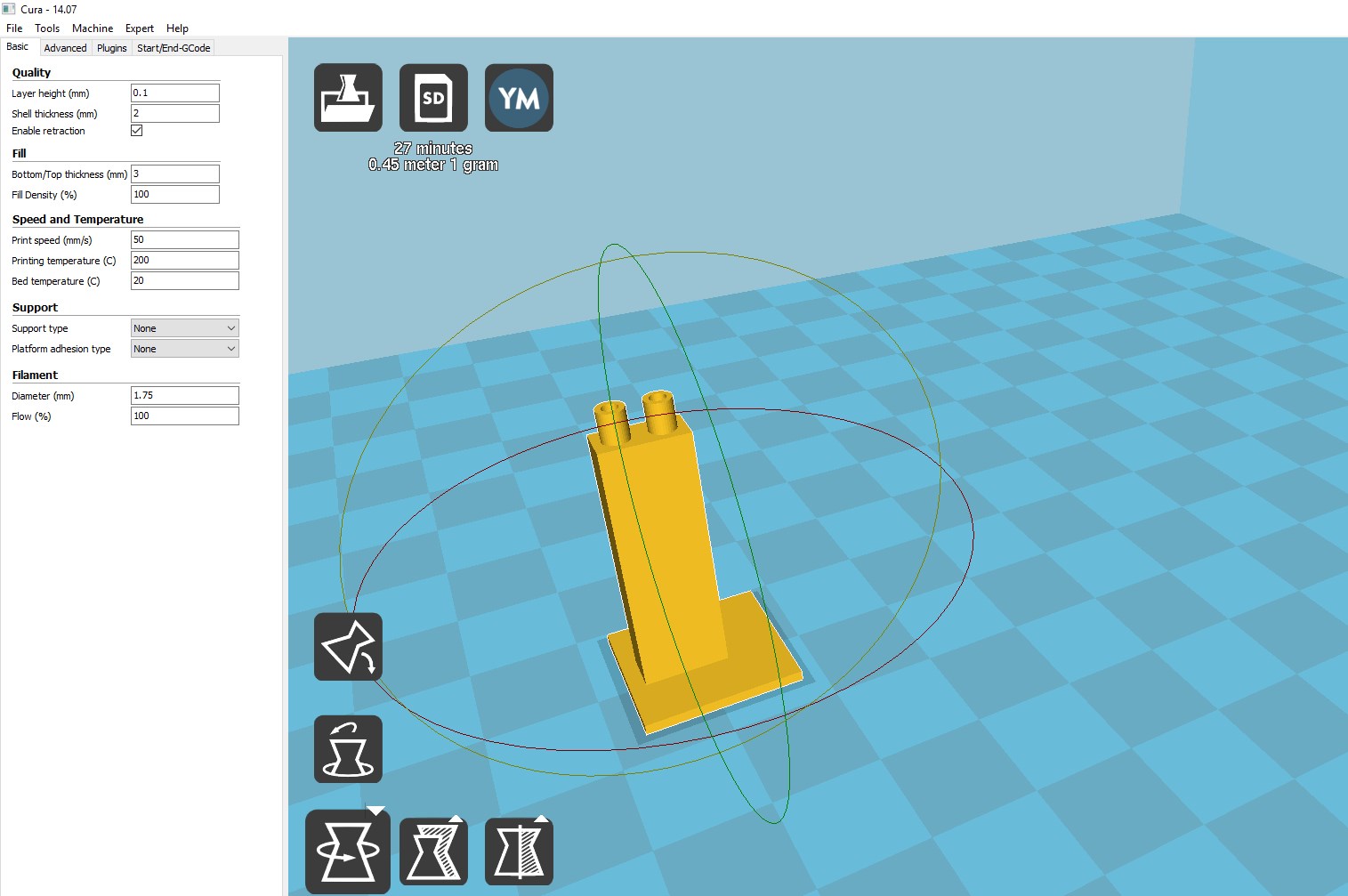Select the Rotate tool icon
Viewport: 1348px width, 896px height.
coord(348,852)
